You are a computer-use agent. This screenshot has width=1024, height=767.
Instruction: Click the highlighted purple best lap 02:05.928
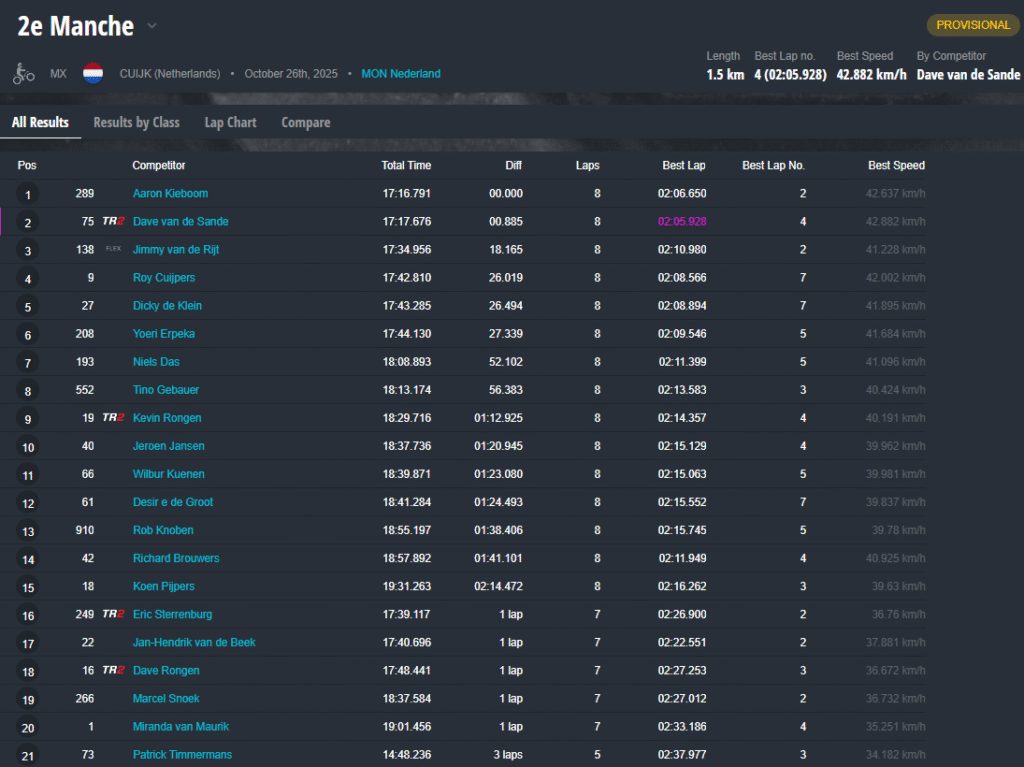pyautogui.click(x=682, y=222)
